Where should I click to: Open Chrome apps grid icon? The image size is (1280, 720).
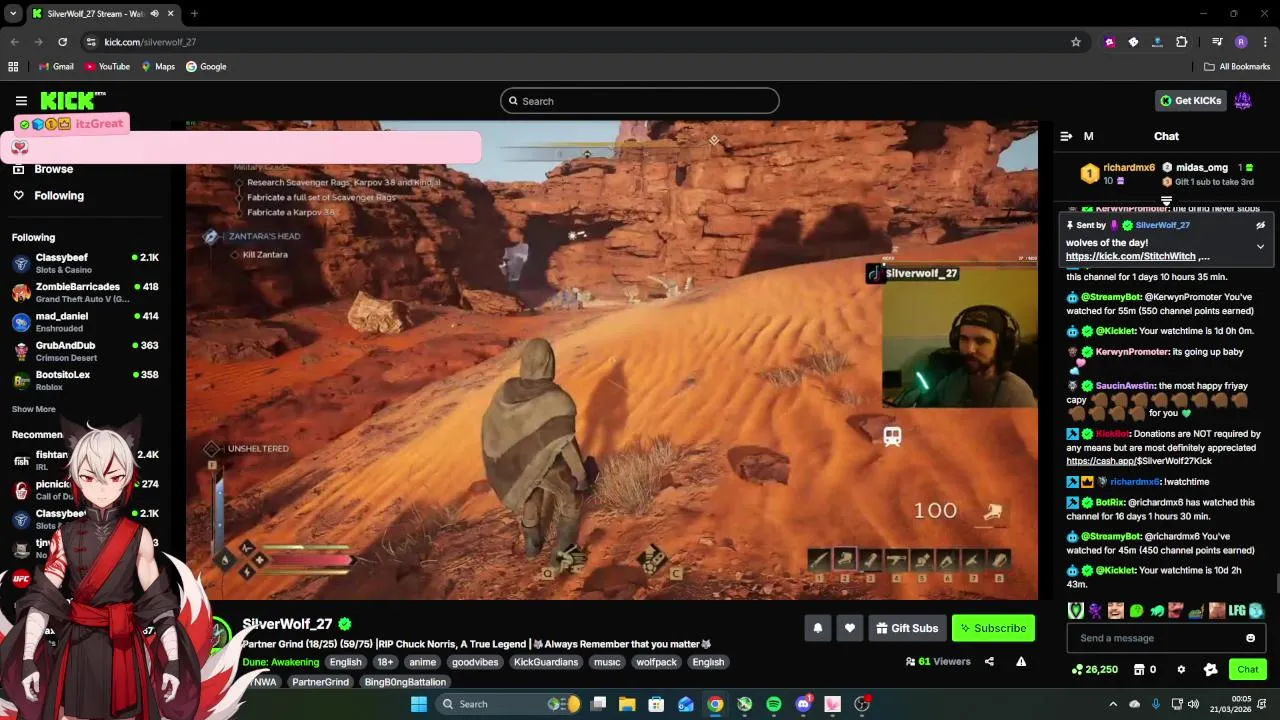[13, 67]
